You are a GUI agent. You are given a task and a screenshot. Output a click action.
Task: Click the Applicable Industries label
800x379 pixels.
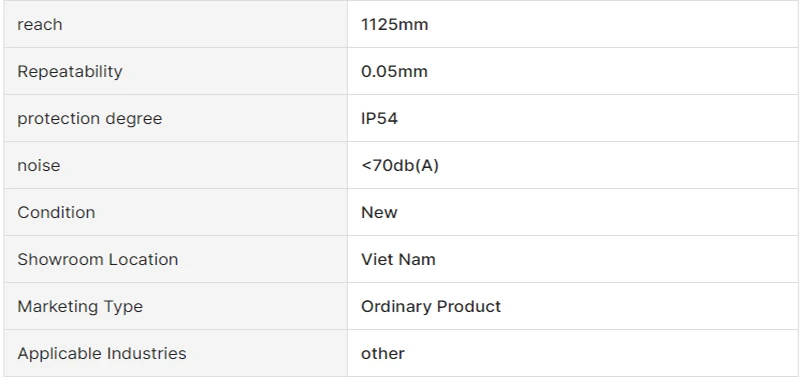(x=102, y=353)
